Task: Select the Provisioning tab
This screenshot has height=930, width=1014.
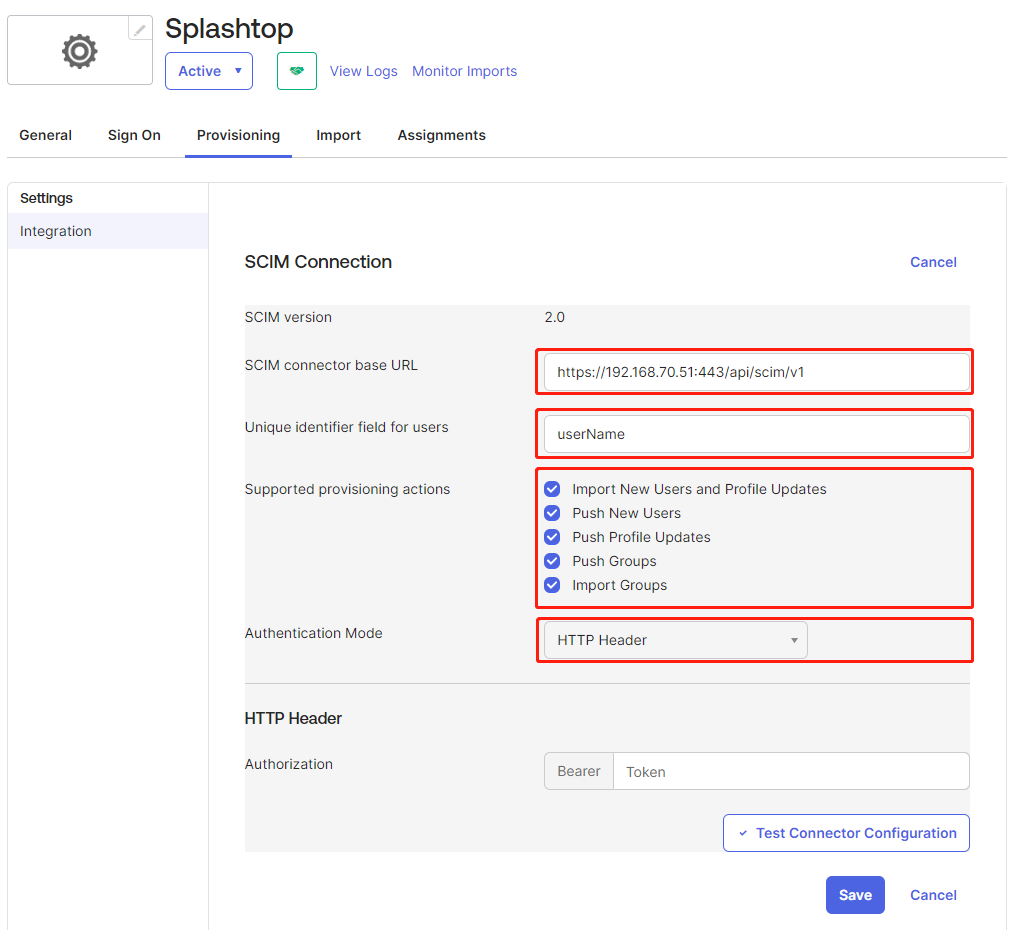Action: pyautogui.click(x=239, y=135)
